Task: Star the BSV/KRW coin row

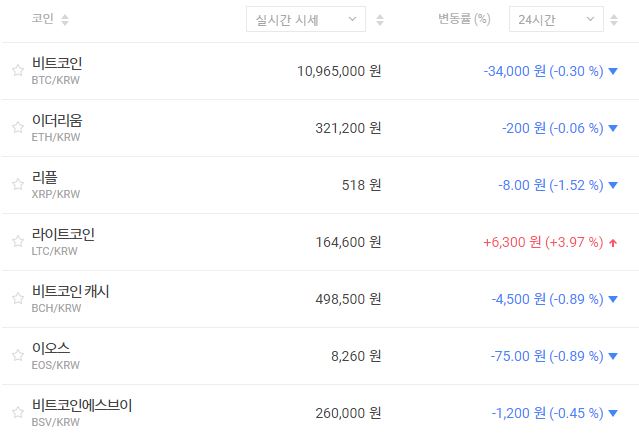Action: [17, 413]
